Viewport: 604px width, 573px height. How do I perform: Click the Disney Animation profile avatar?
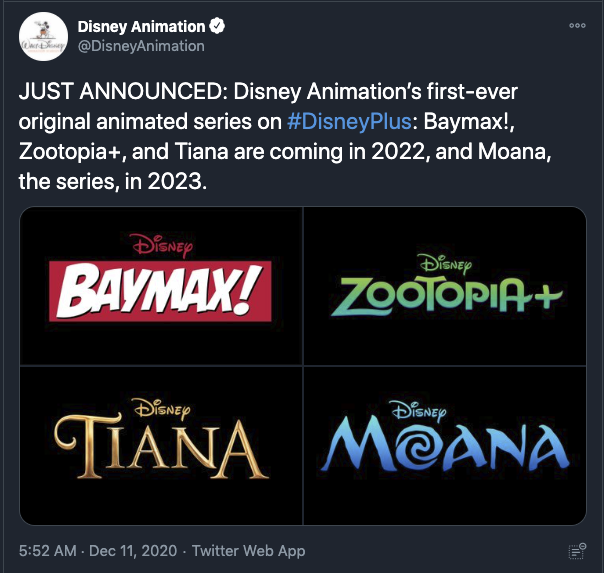pos(44,37)
